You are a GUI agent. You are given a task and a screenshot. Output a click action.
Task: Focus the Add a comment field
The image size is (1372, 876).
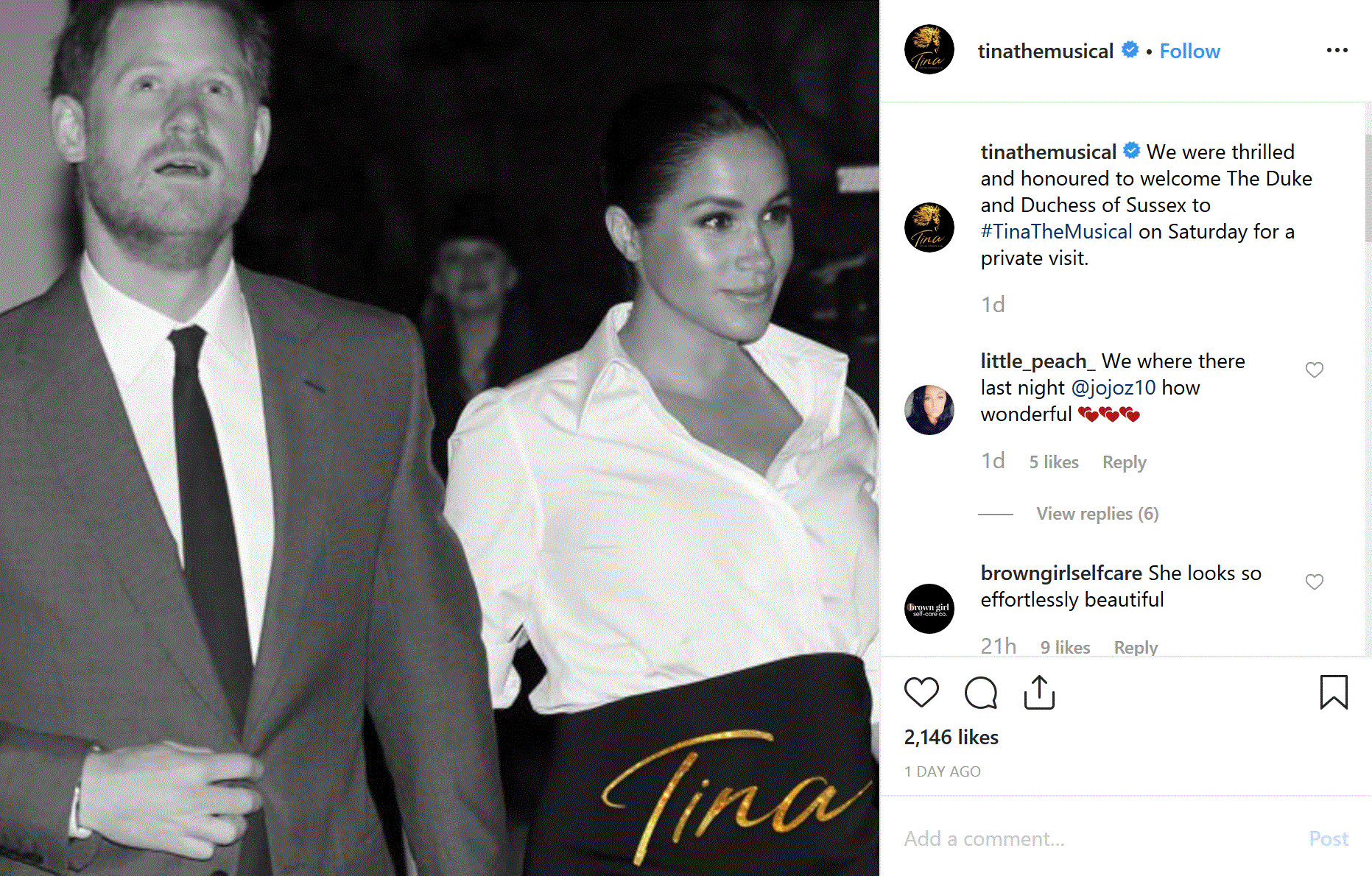tap(1097, 838)
